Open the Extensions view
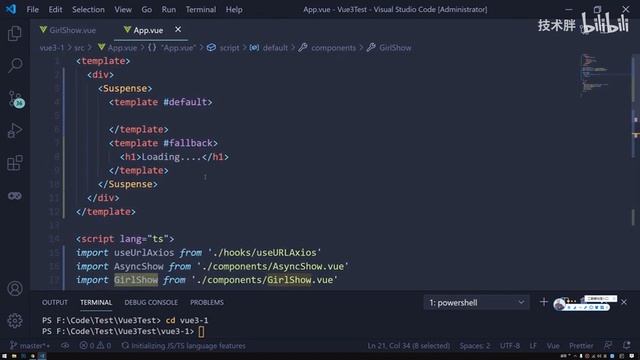 pos(15,163)
